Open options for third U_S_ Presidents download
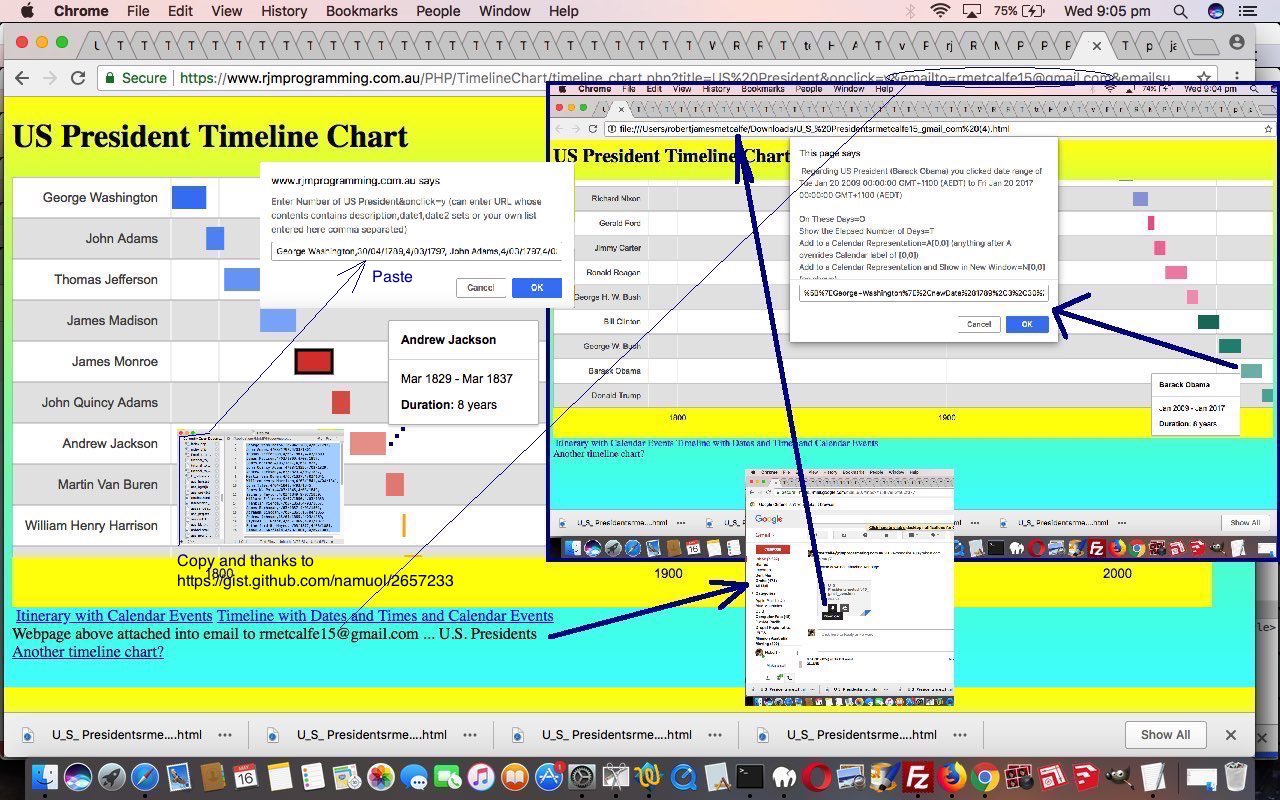This screenshot has height=800, width=1280. (715, 735)
